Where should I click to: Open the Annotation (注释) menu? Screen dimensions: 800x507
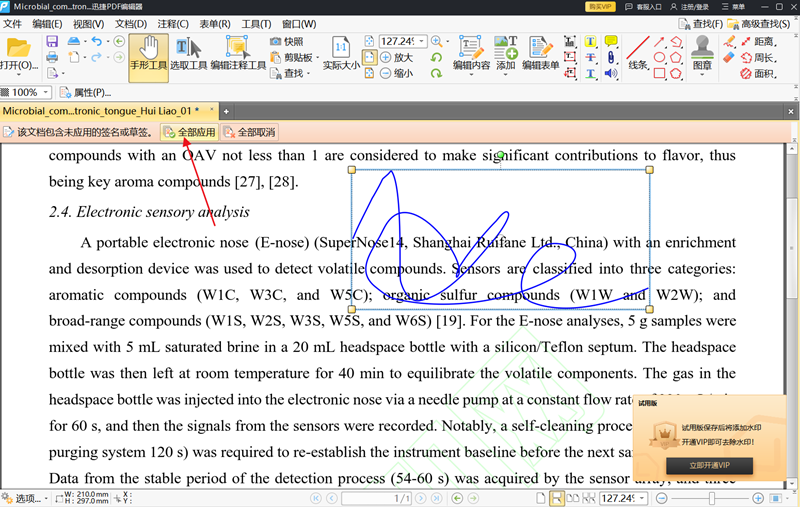pos(173,24)
